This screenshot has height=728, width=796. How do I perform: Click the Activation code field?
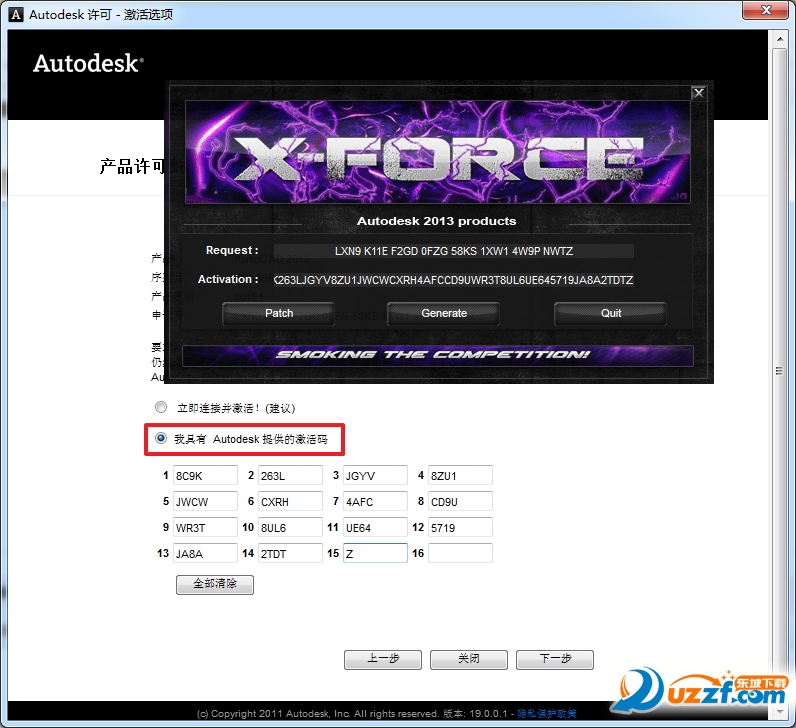pyautogui.click(x=453, y=280)
